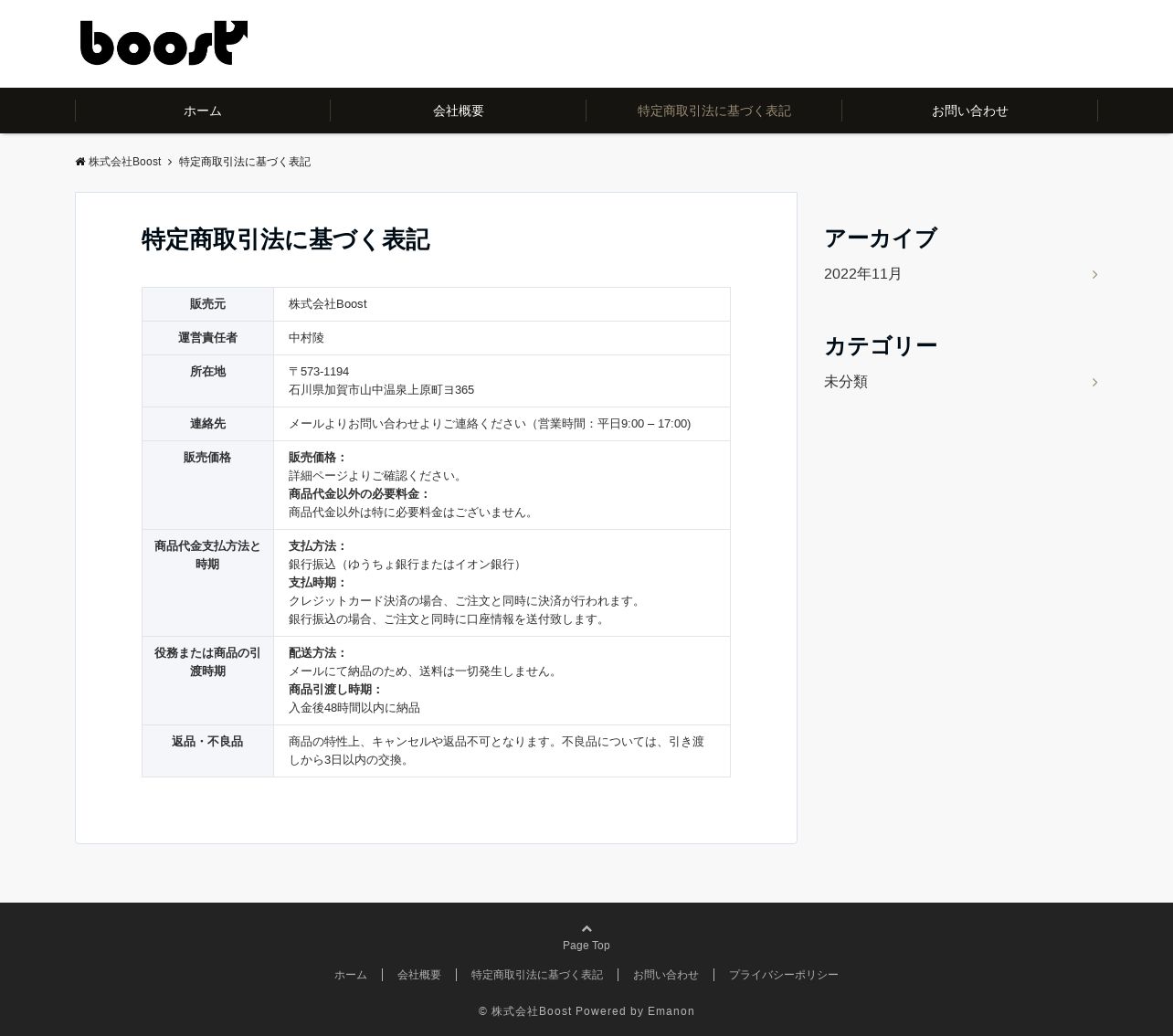The image size is (1173, 1036).
Task: Click the メールよりお問い合わせ contact text
Action: point(490,424)
